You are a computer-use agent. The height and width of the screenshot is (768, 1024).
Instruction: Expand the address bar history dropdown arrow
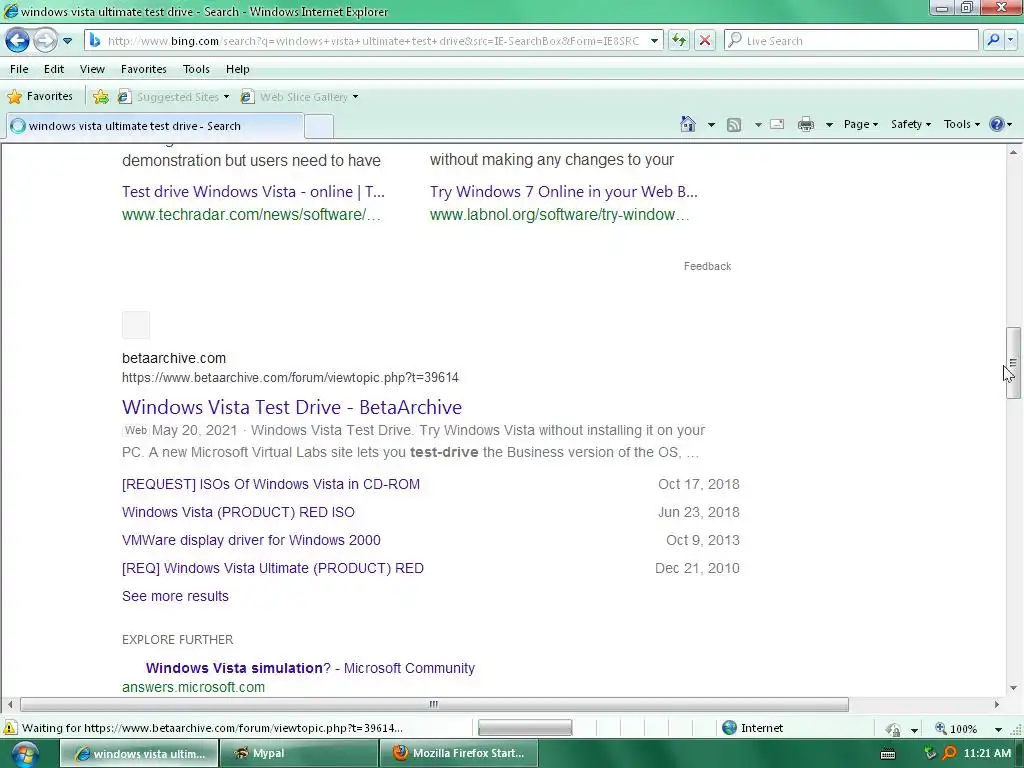tap(654, 40)
